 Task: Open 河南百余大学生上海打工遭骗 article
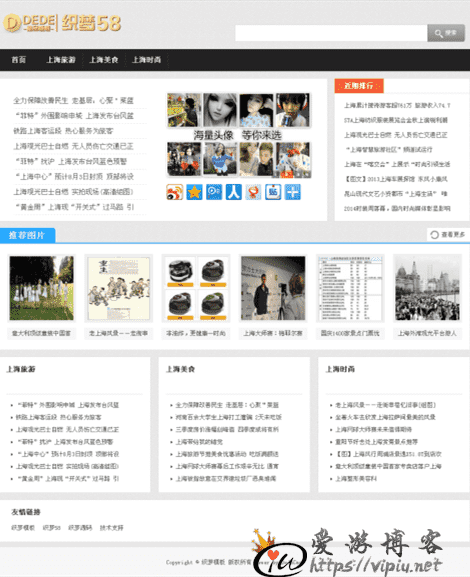(x=229, y=417)
